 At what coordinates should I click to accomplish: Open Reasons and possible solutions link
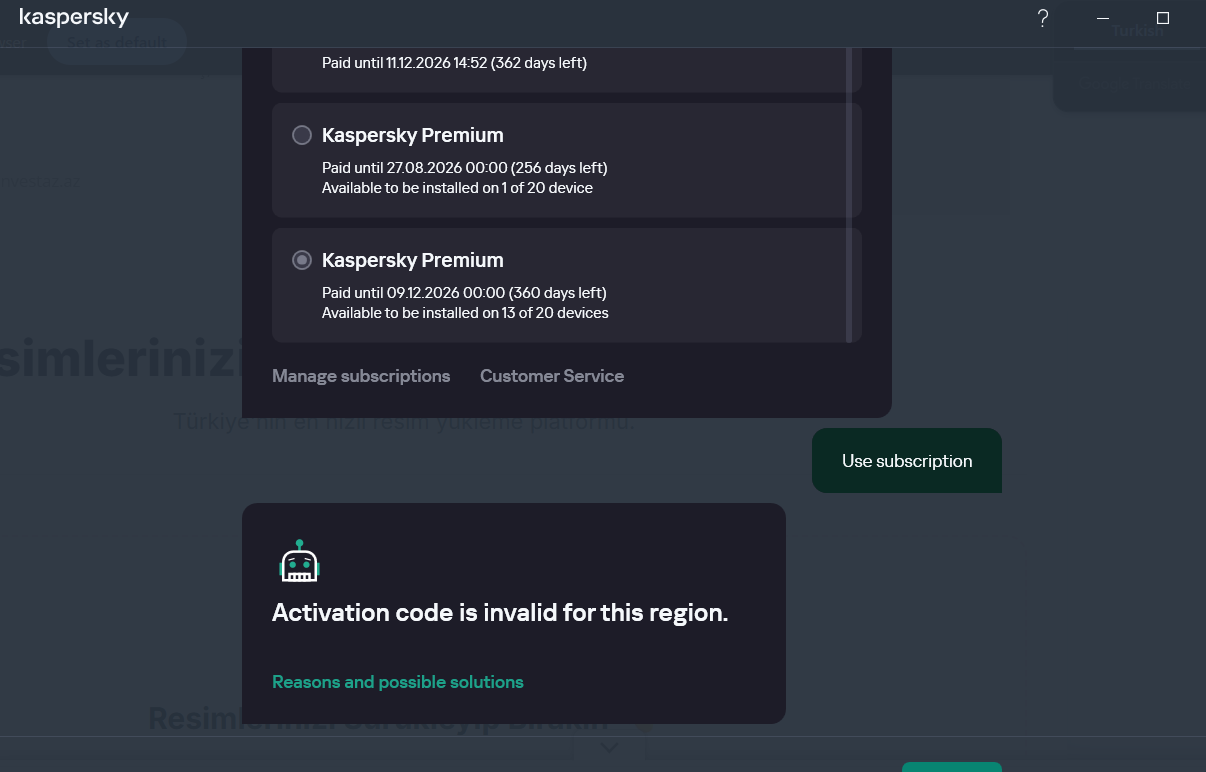point(398,682)
